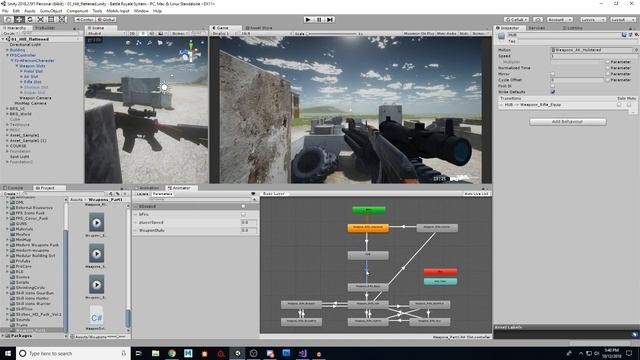
Task: Open the GameObject menu
Action: [x=51, y=11]
